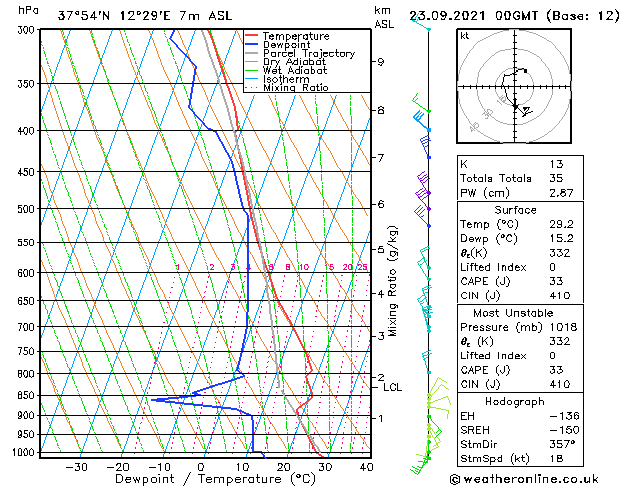629x486 pixels.
Task: Click the date 23.09.2021 00GMT header
Action: point(473,16)
